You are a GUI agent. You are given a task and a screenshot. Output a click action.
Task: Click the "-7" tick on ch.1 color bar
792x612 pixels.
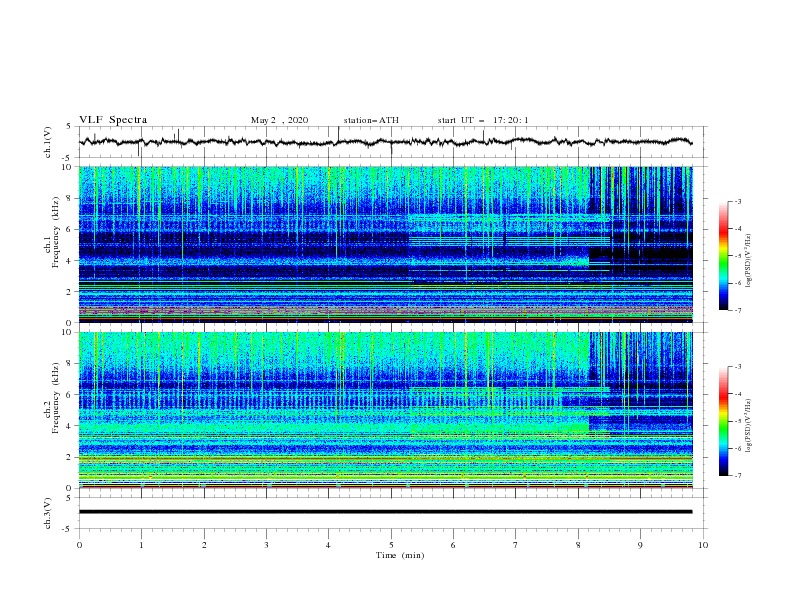737,311
